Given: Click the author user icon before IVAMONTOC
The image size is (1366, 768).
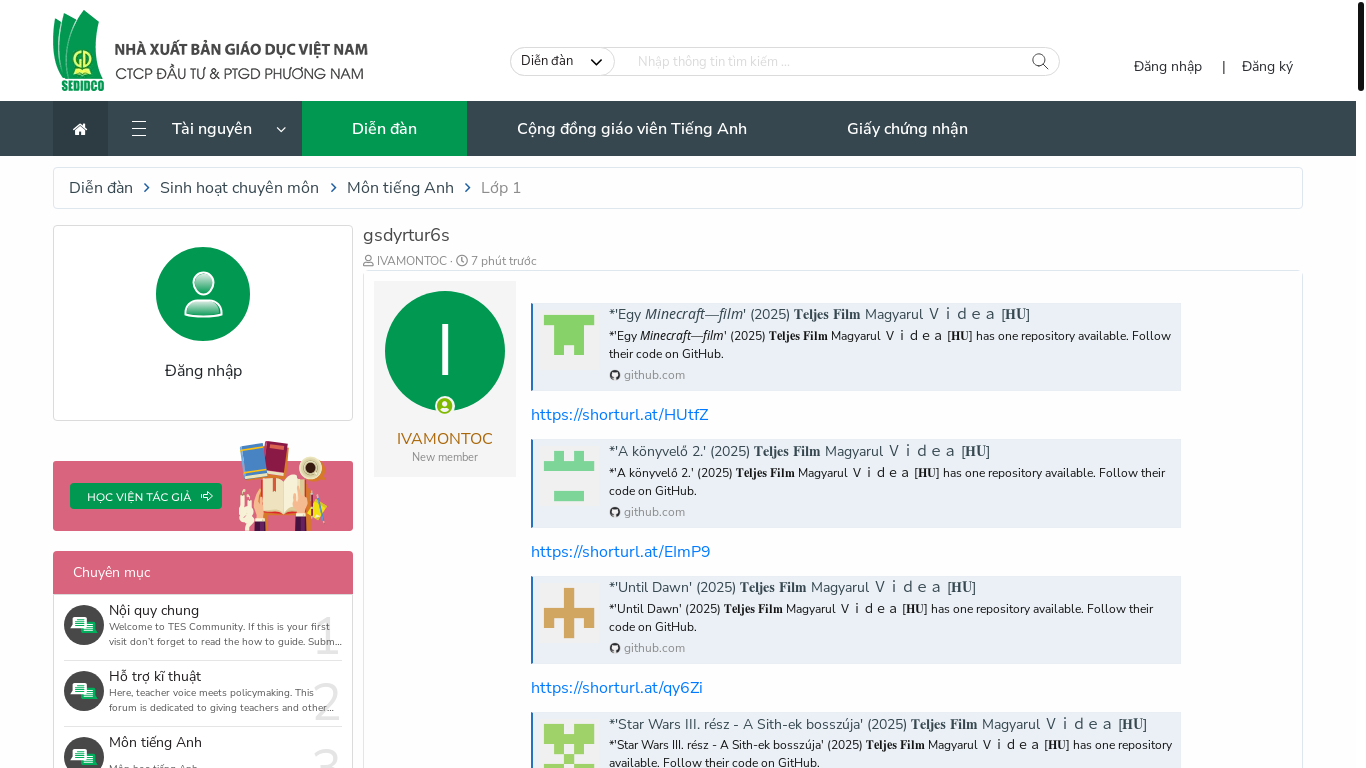Looking at the screenshot, I should (368, 261).
